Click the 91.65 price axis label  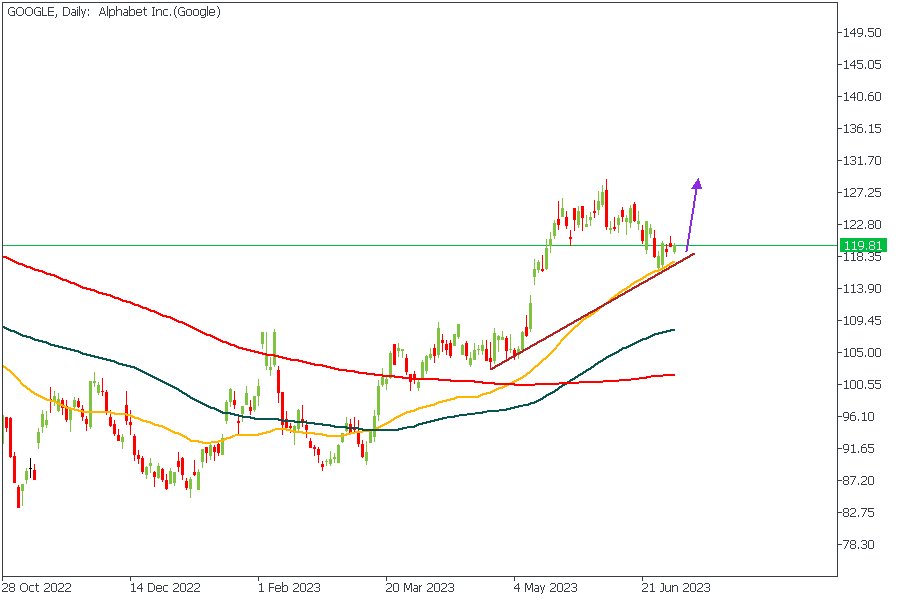(861, 449)
